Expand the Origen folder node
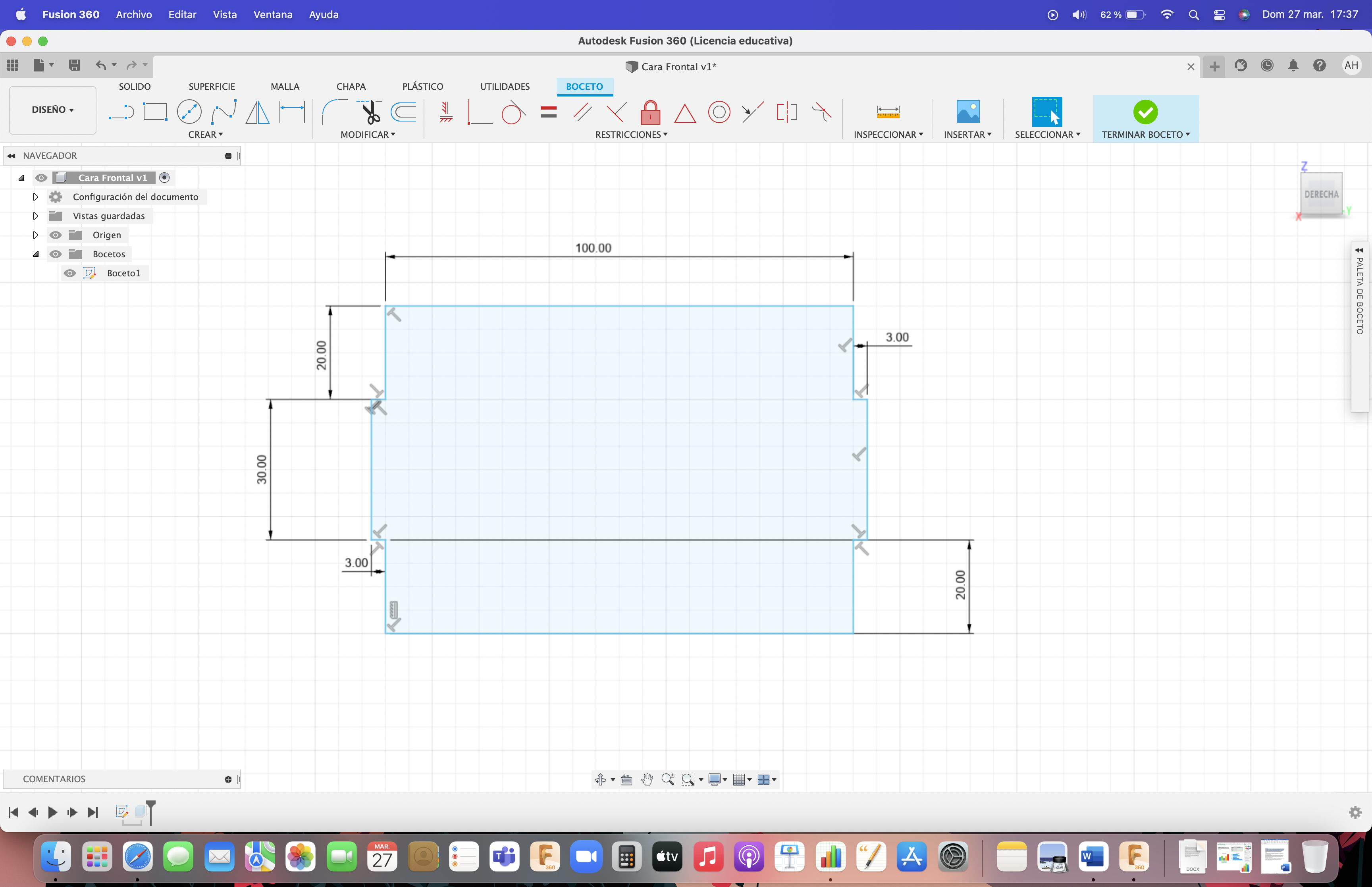 (35, 235)
